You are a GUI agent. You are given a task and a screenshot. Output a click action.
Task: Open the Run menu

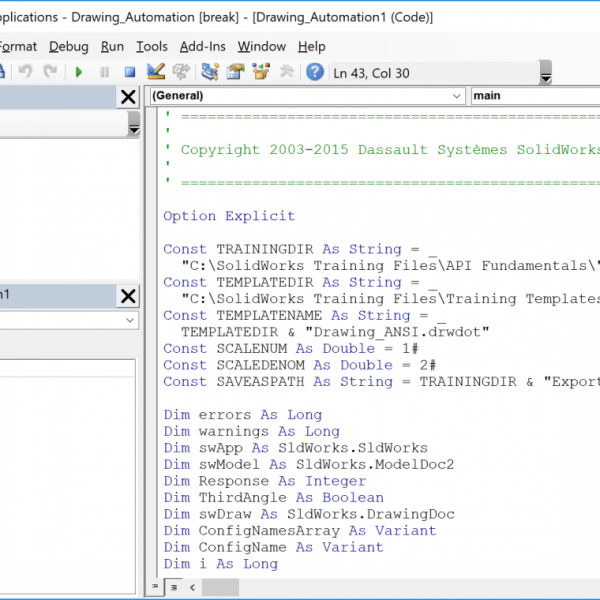pyautogui.click(x=112, y=47)
